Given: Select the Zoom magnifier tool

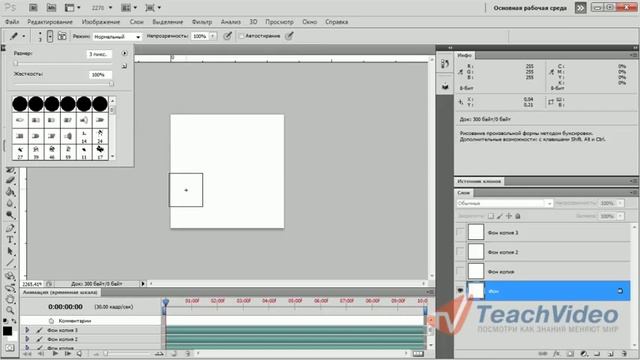Looking at the screenshot, I should click(10, 311).
